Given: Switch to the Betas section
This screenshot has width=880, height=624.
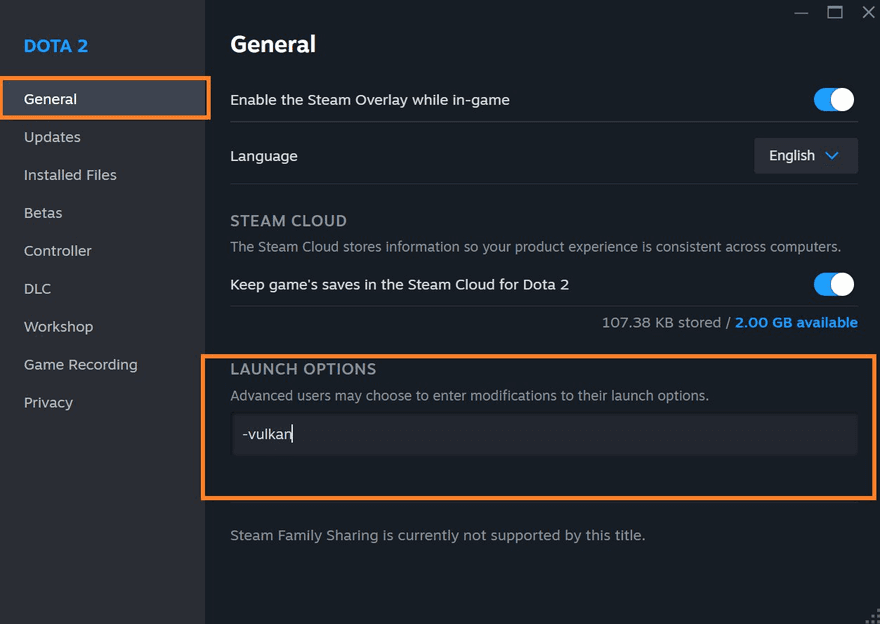Looking at the screenshot, I should pos(43,213).
